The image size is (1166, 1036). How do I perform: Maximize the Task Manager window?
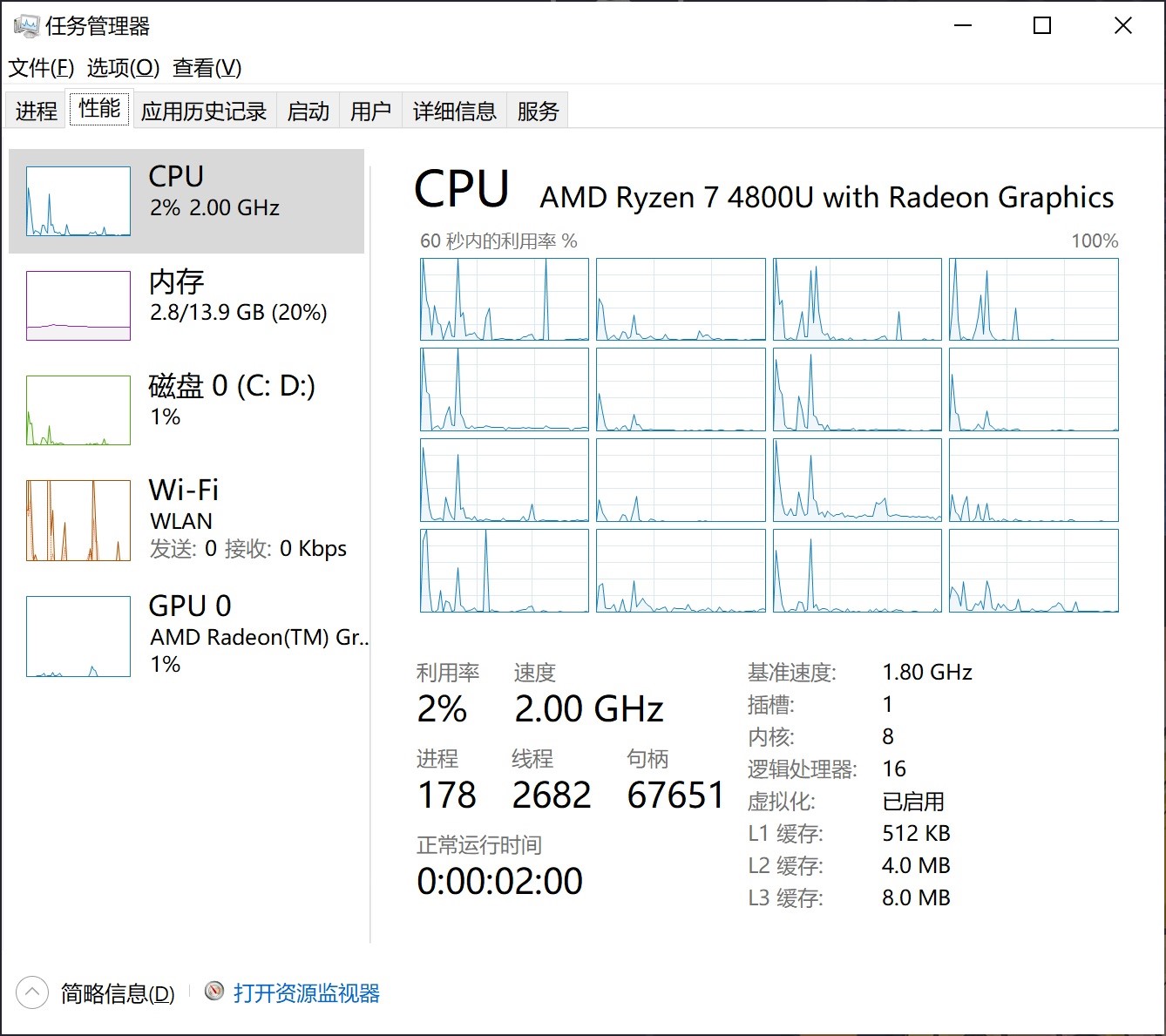tap(1042, 26)
